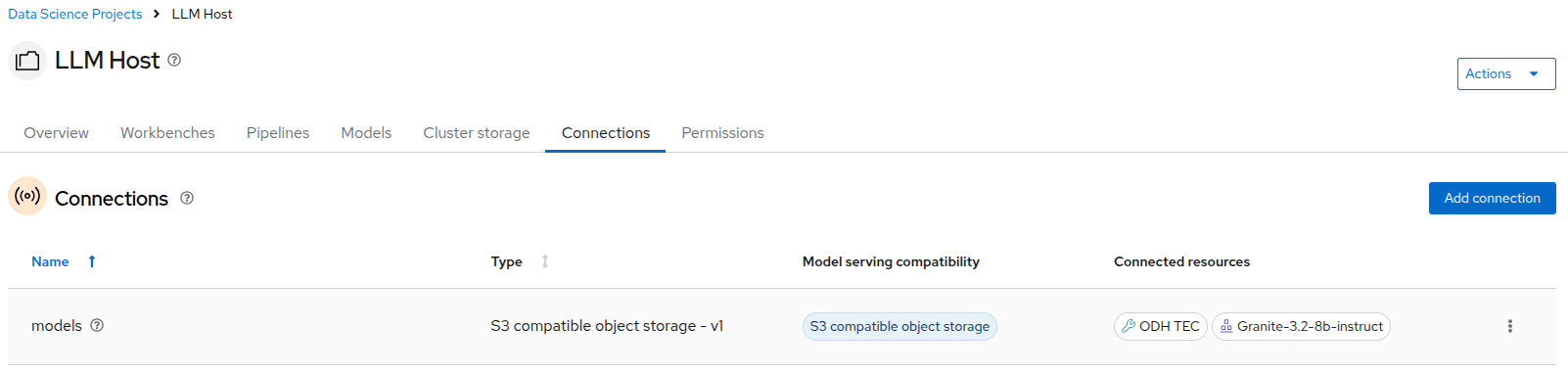The image size is (1568, 374).
Task: Open the Actions dropdown
Action: (1505, 73)
